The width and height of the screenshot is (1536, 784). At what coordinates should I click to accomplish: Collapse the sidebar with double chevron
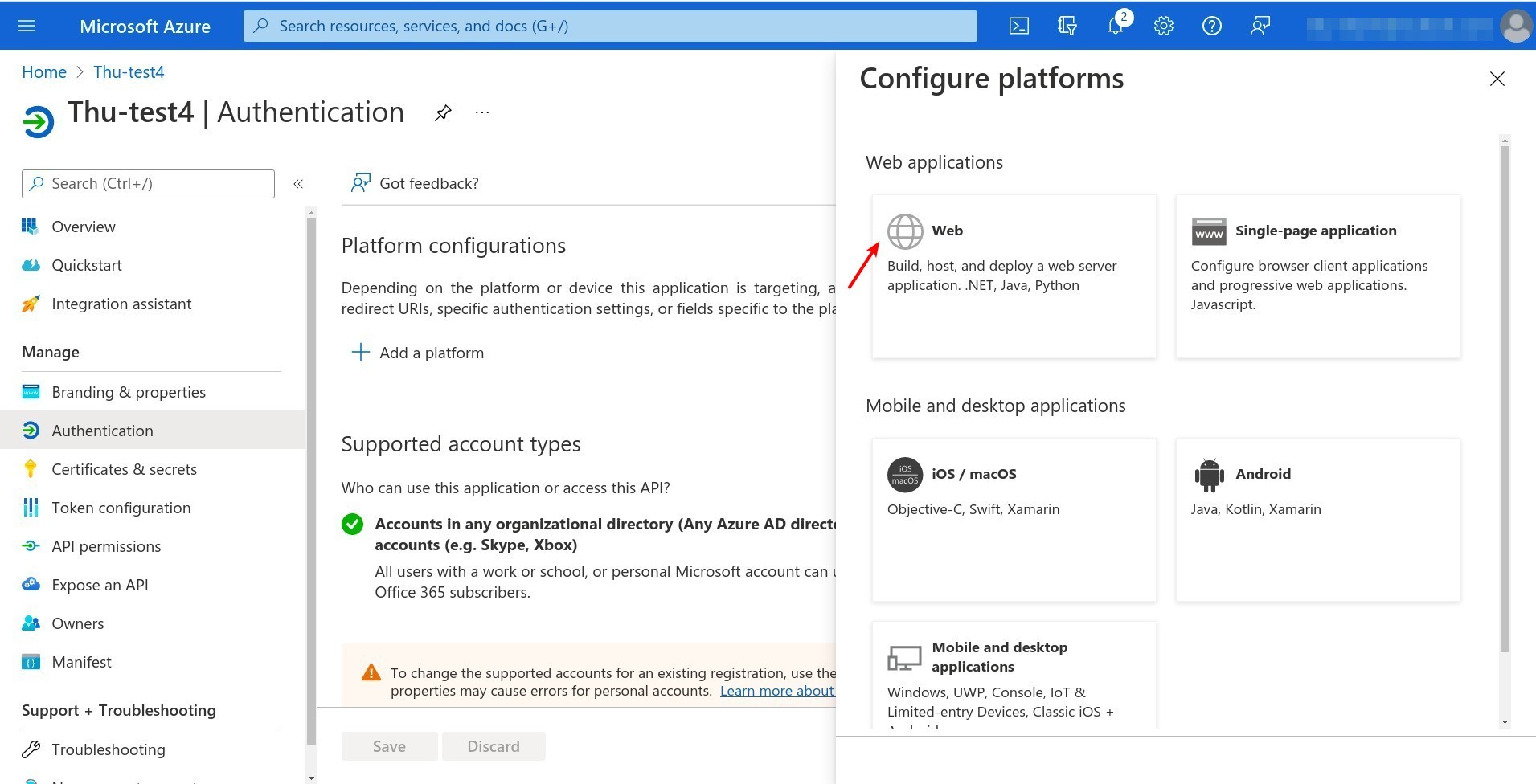pos(298,184)
